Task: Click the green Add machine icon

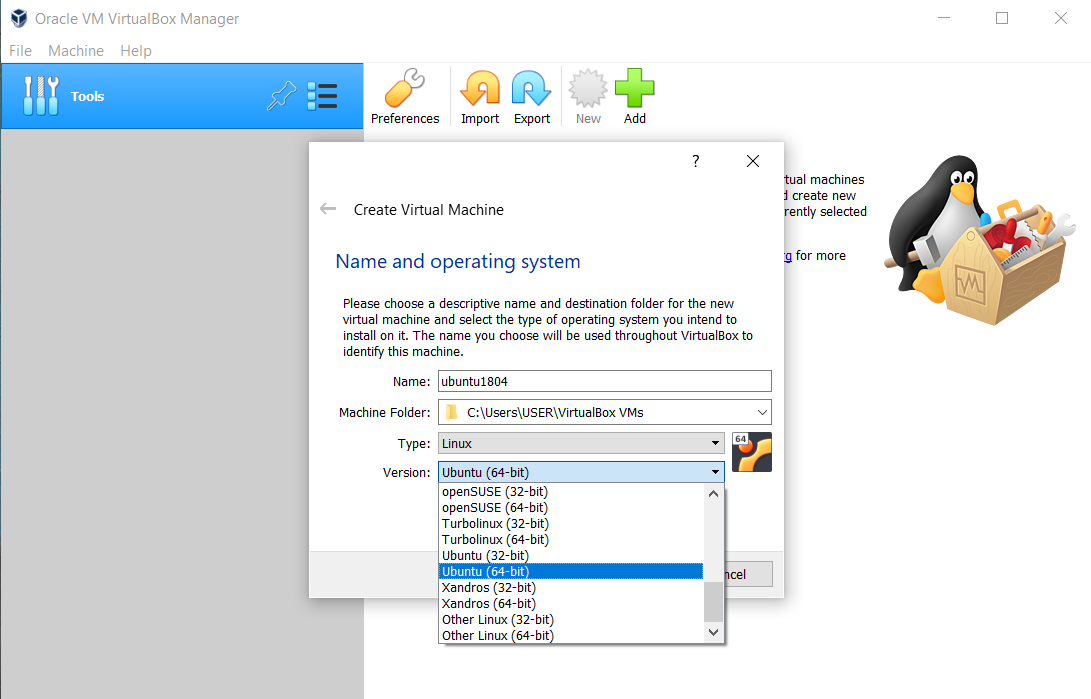Action: pyautogui.click(x=634, y=90)
